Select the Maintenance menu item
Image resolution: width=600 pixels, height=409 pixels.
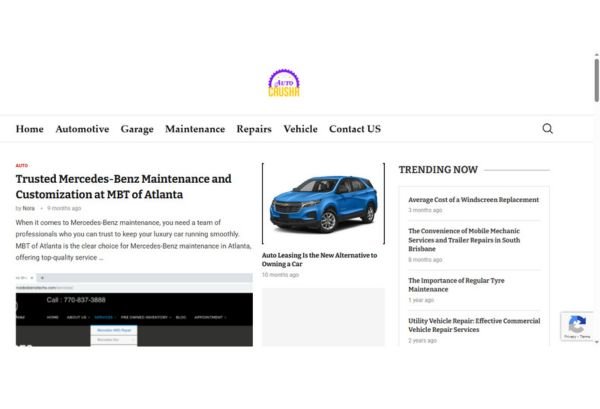[x=195, y=129]
